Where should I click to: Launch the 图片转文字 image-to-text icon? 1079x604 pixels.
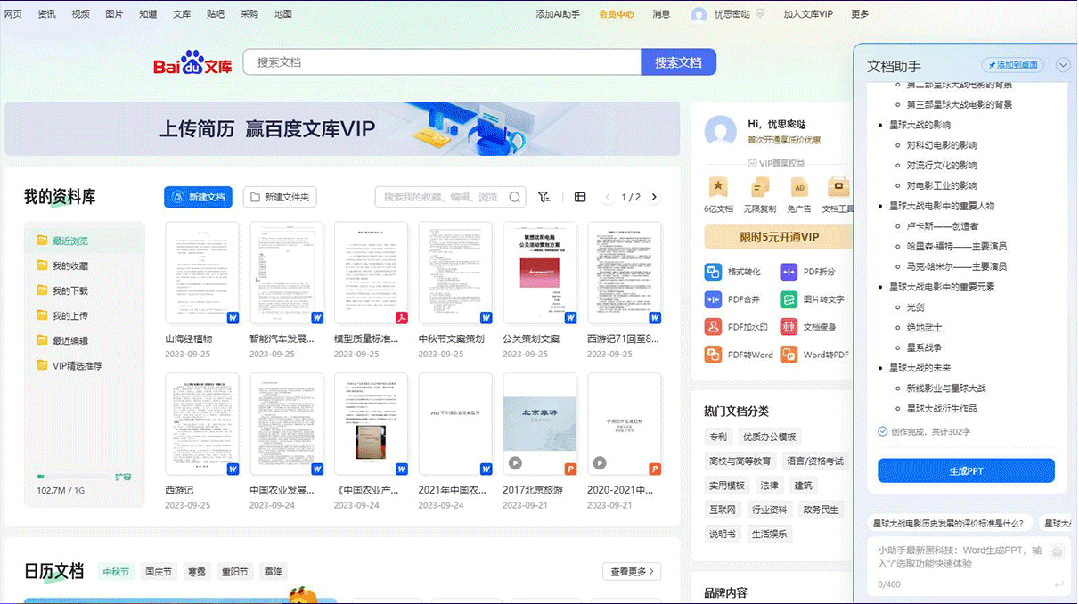tap(789, 299)
